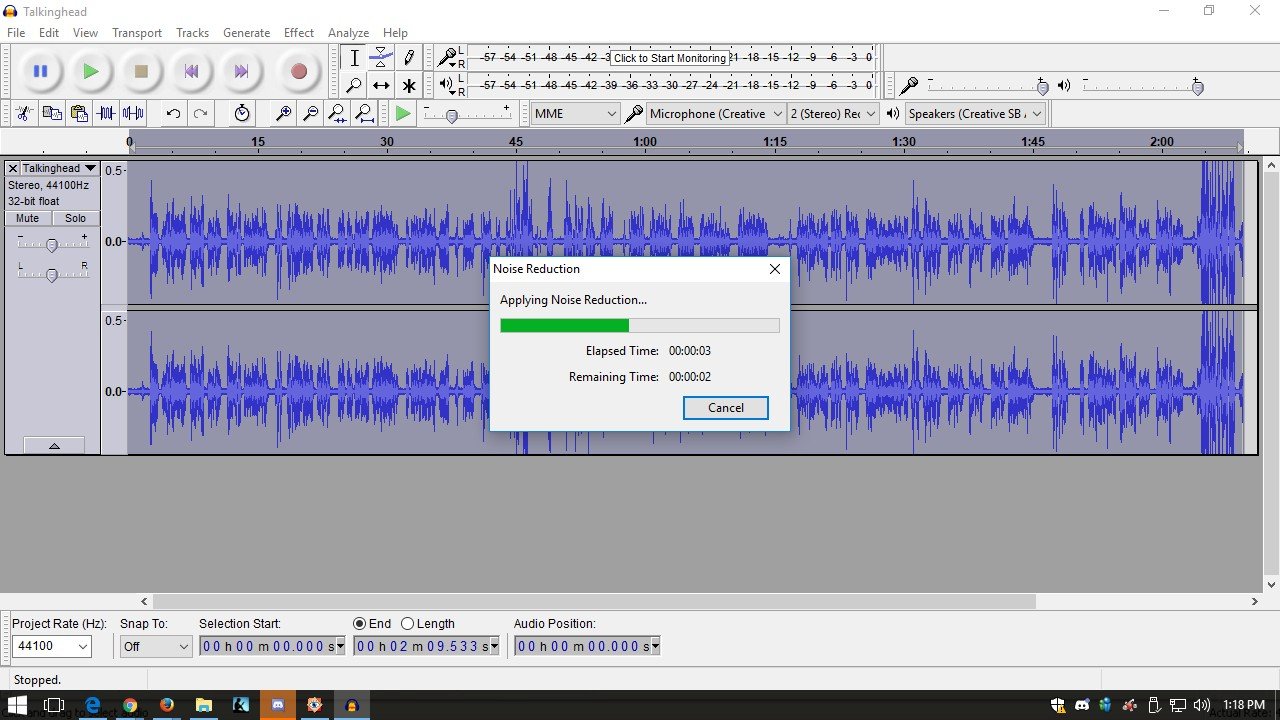Click the Stop transport button
The width and height of the screenshot is (1280, 720).
coord(141,71)
